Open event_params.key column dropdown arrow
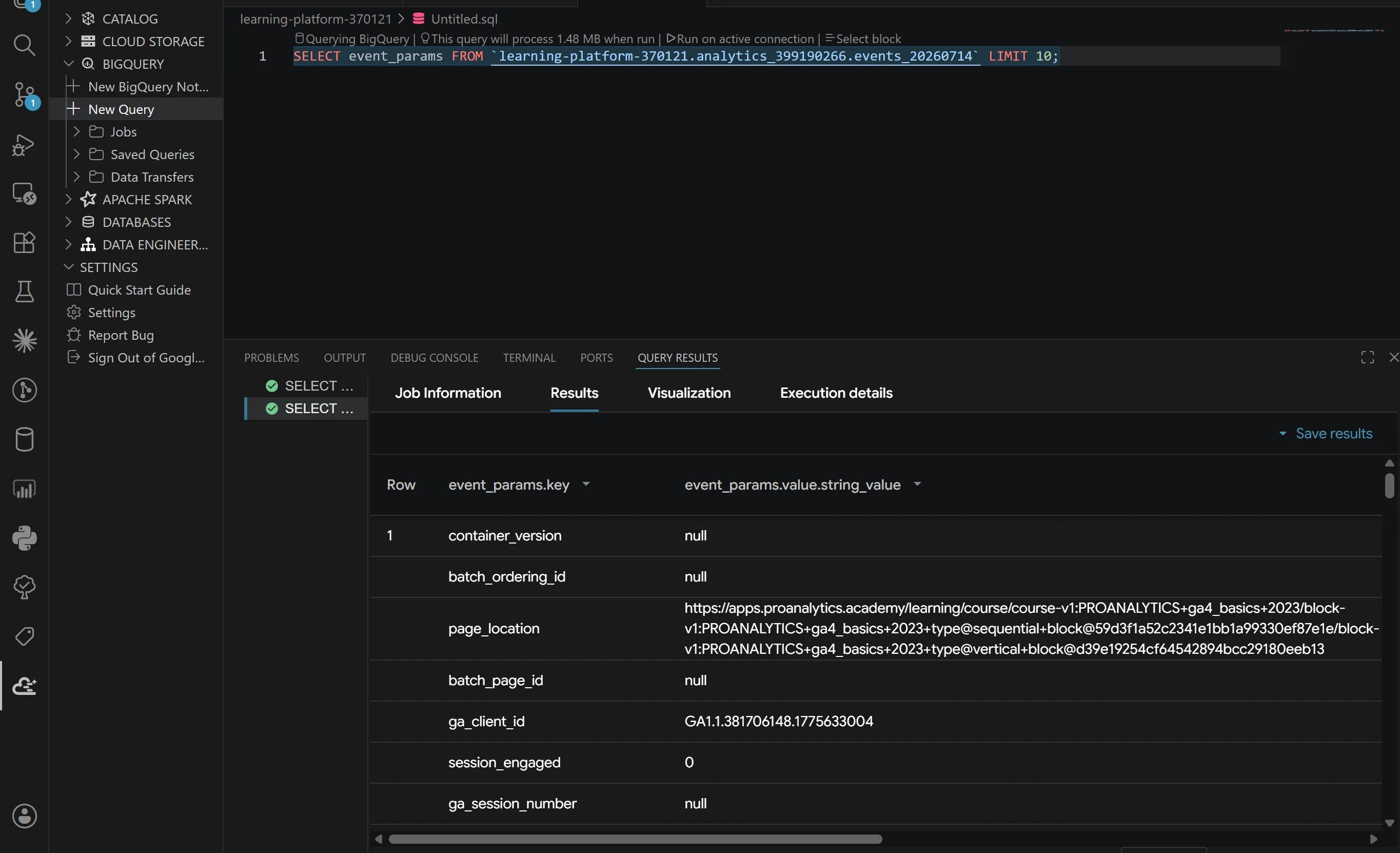1400x853 pixels. (586, 484)
